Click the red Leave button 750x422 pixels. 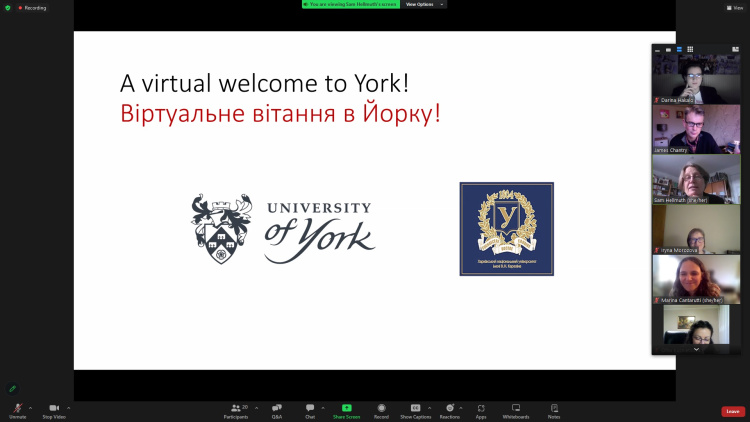pos(733,411)
